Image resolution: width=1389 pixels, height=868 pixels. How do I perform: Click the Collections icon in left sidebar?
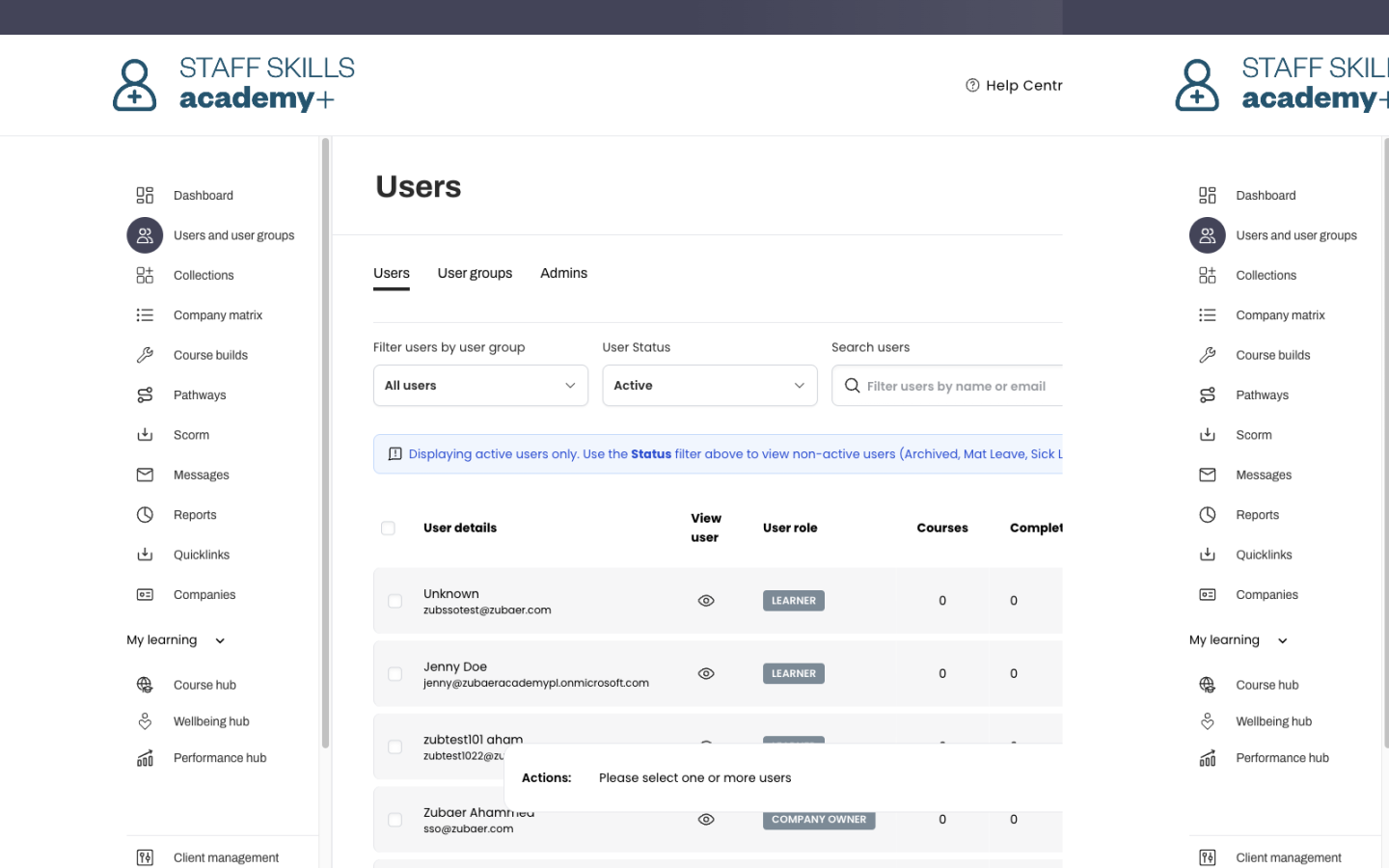tap(145, 276)
